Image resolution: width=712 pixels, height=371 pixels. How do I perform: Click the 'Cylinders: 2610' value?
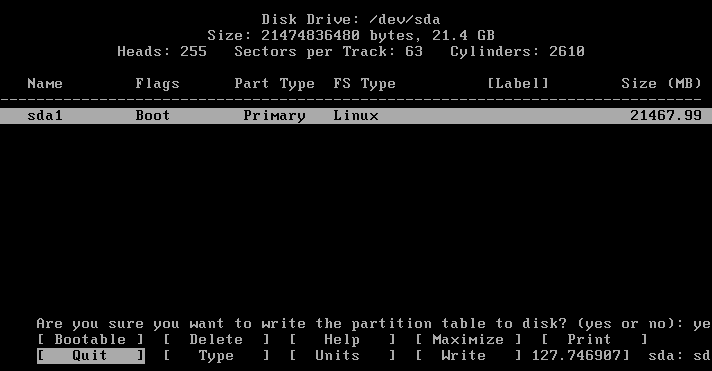517,52
